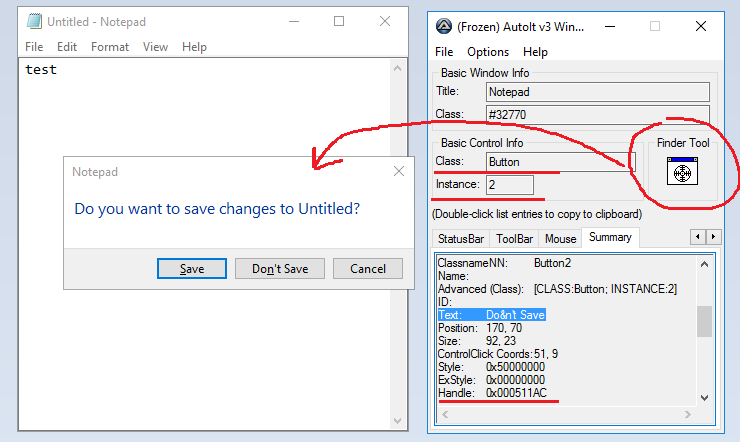
Task: Select the Style: 0x50000000 row
Action: pos(491,367)
